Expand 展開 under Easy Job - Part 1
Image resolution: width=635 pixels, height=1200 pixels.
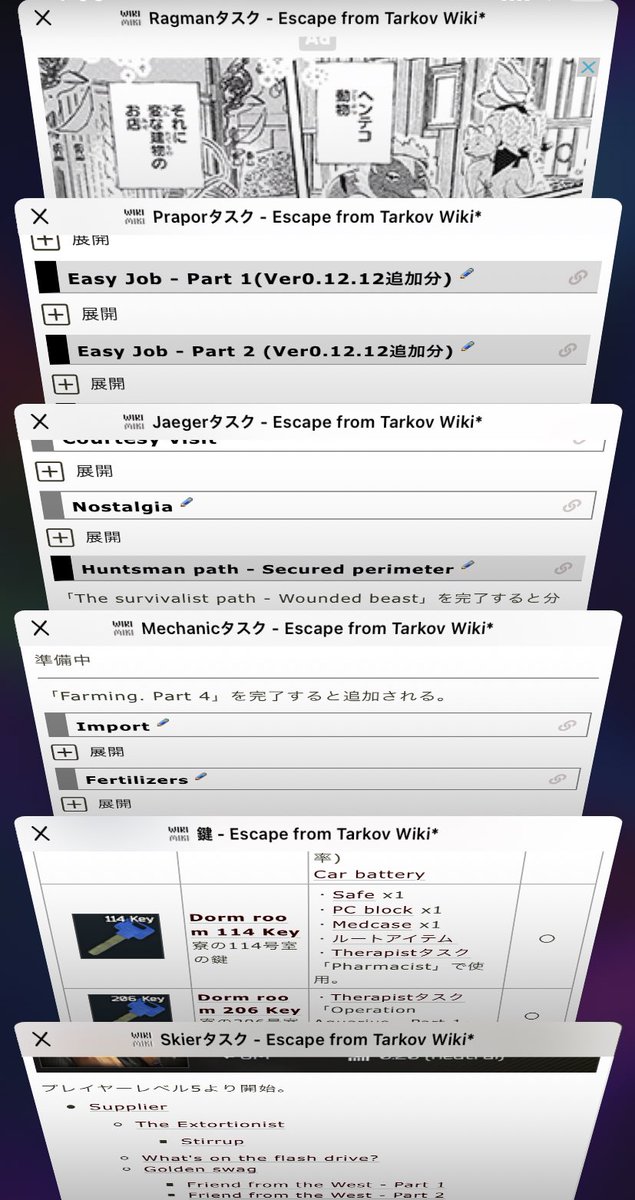(x=81, y=314)
